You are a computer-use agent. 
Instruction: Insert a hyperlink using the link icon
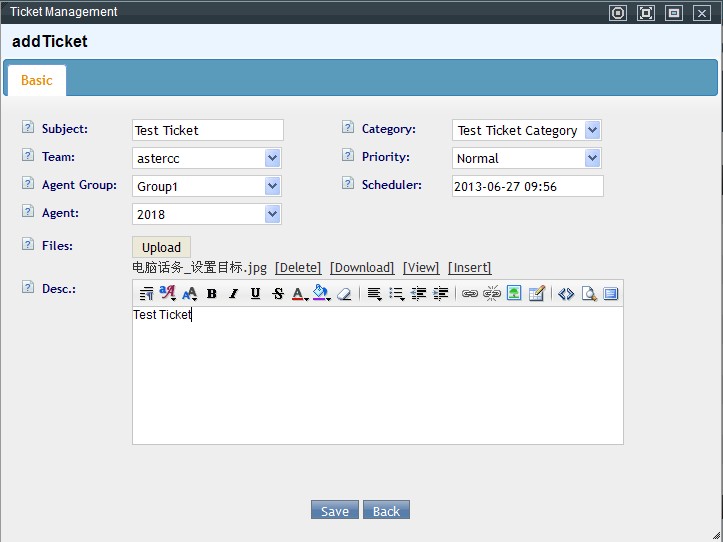(469, 294)
